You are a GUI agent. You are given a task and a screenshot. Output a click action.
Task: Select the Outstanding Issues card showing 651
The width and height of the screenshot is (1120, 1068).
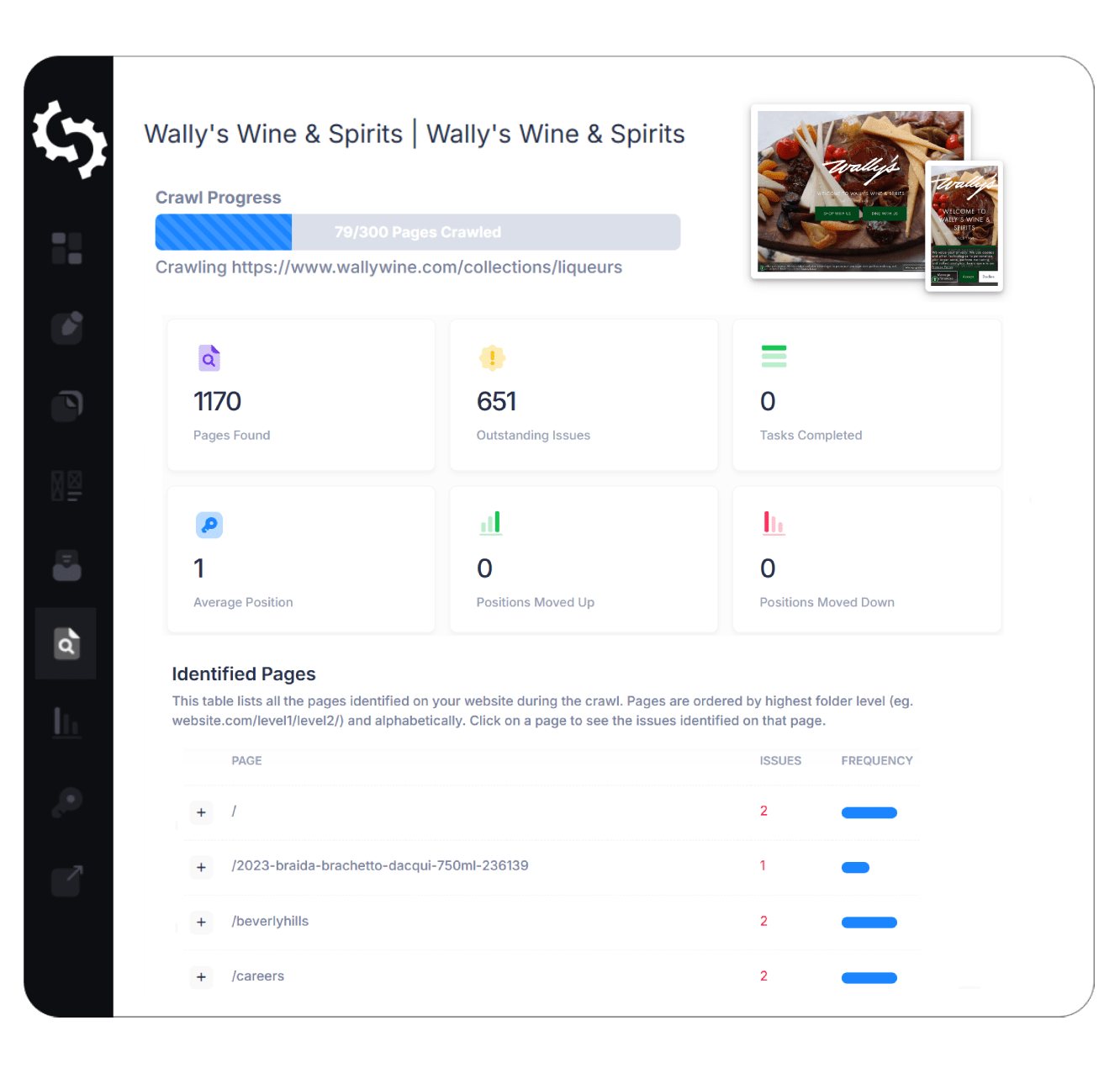tap(584, 394)
